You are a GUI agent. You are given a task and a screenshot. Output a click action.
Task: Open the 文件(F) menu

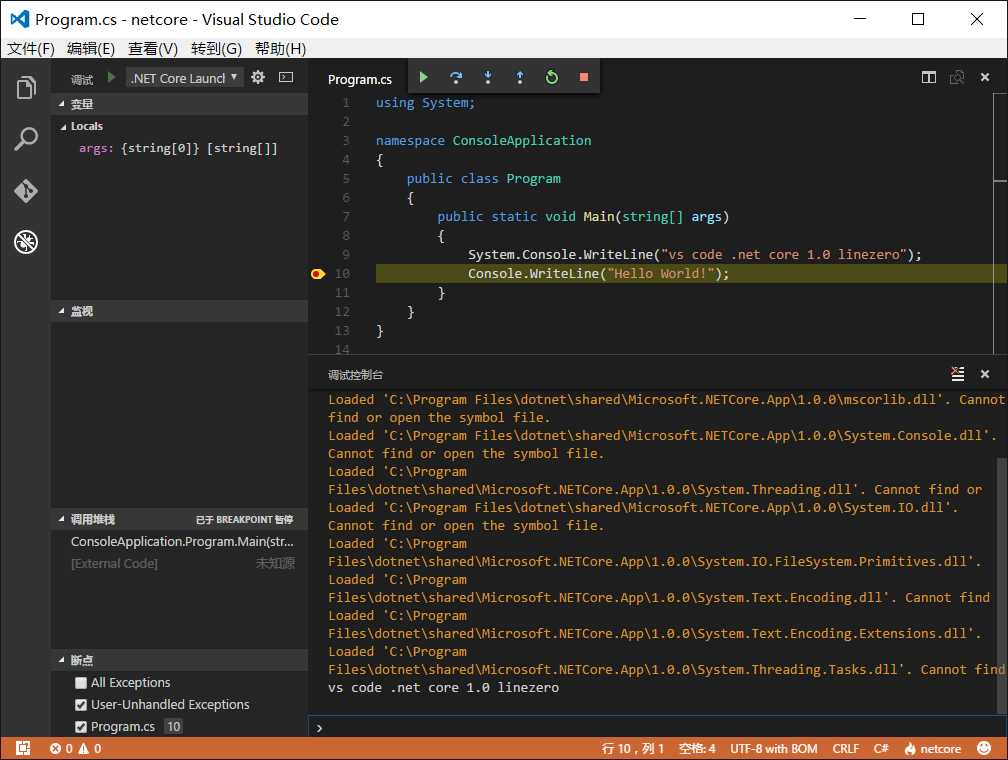31,48
